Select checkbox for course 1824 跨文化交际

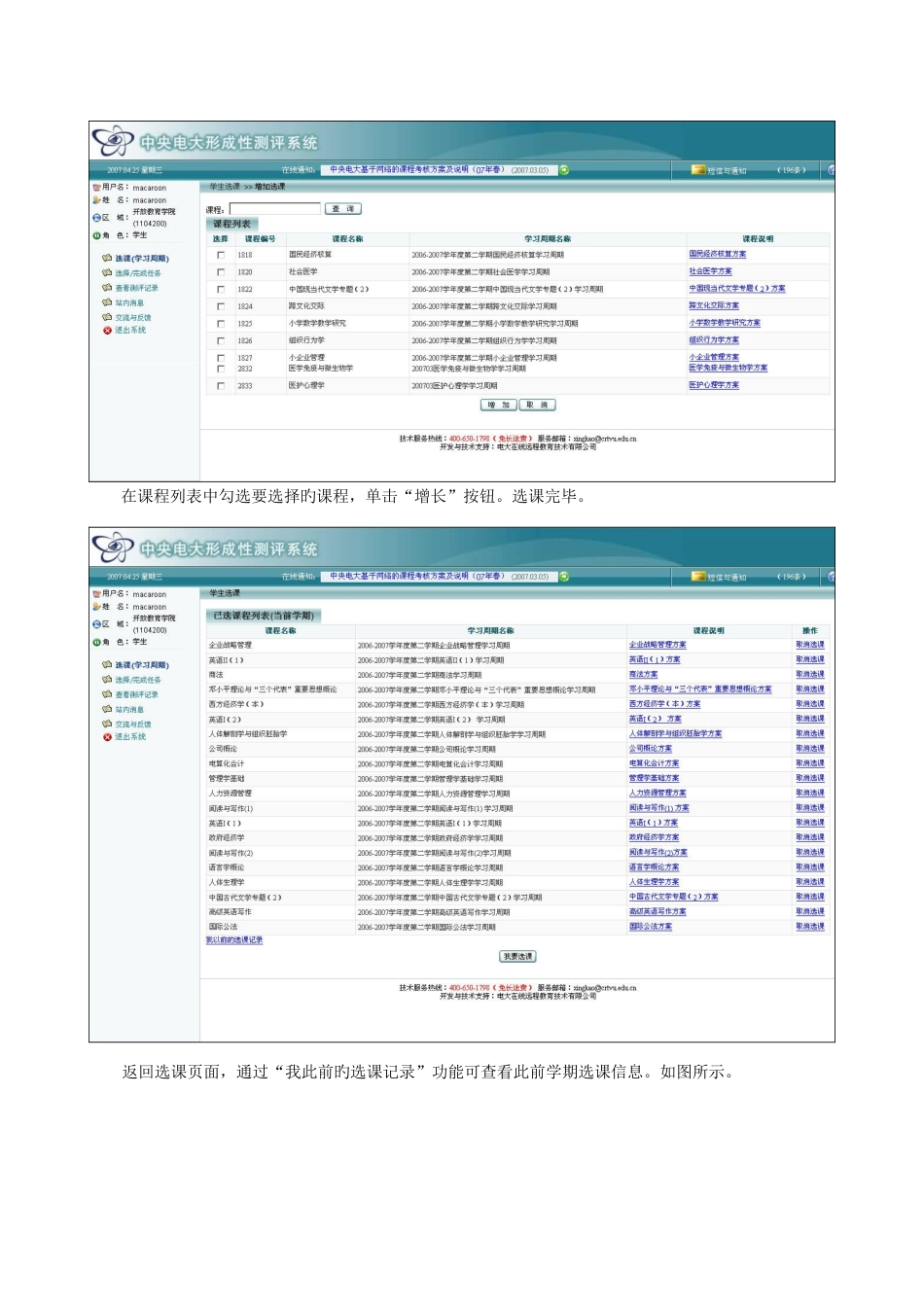[x=221, y=306]
